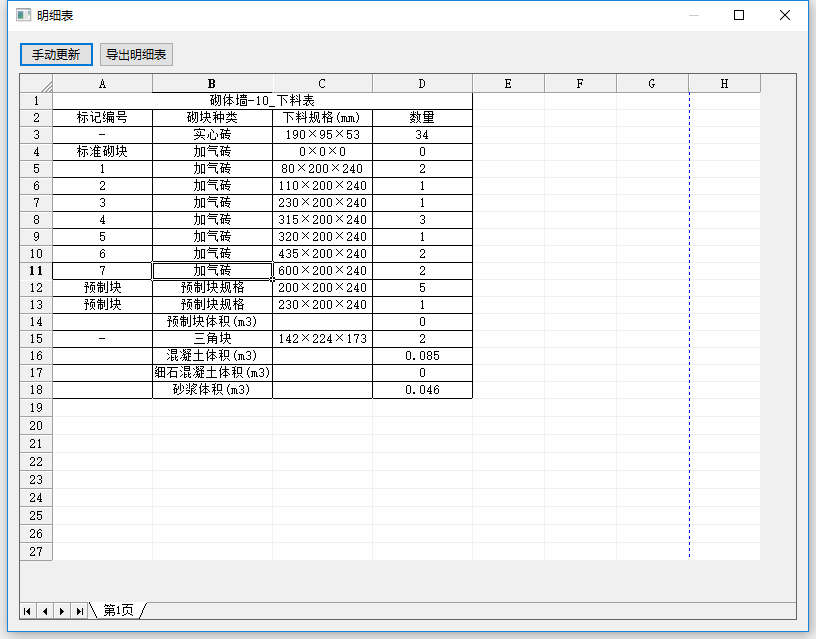Select the 细石混凝土体积(m3) cell
The height and width of the screenshot is (639, 816).
[212, 373]
